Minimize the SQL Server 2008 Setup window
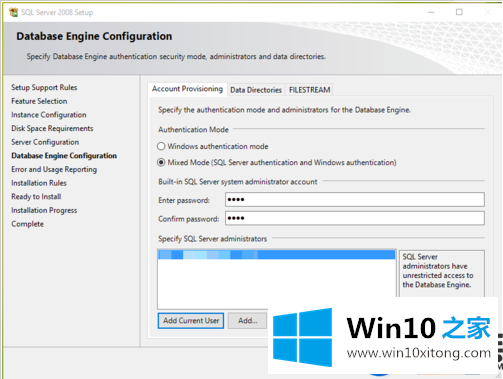 431,12
